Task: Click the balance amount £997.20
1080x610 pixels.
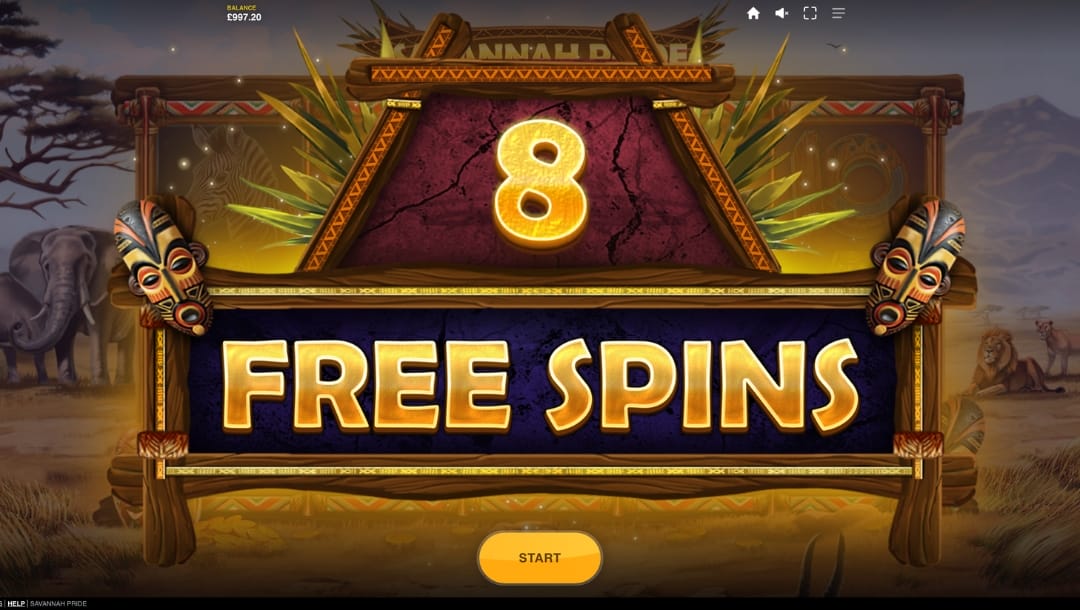Action: tap(244, 17)
